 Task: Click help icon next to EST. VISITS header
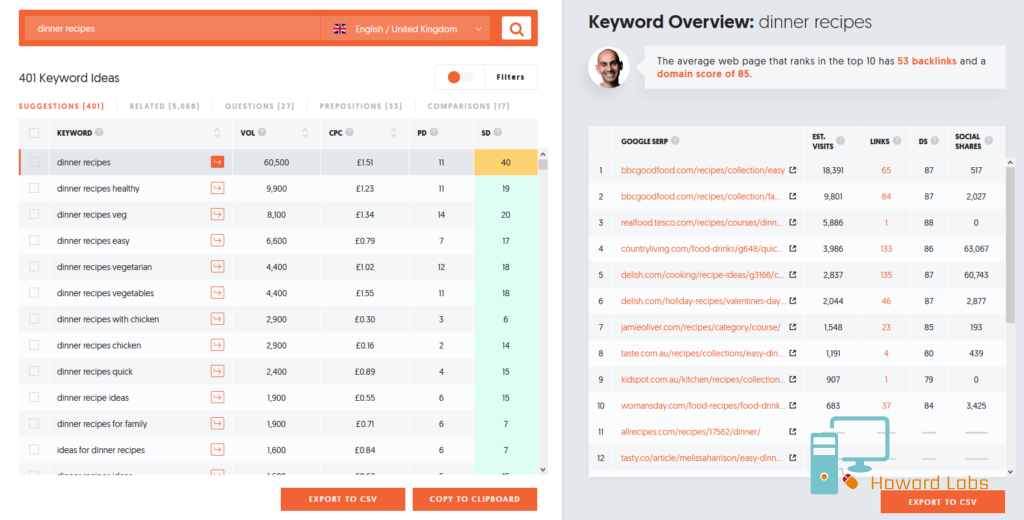point(840,140)
